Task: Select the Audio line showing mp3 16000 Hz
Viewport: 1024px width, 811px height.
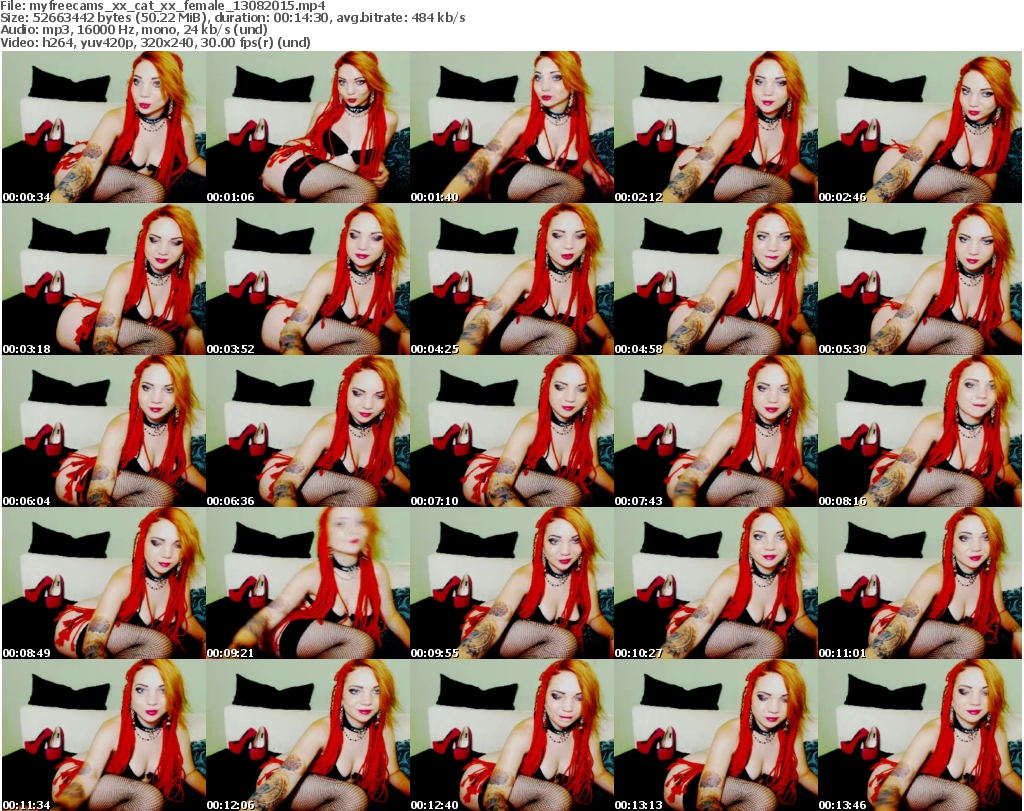Action: click(x=134, y=30)
